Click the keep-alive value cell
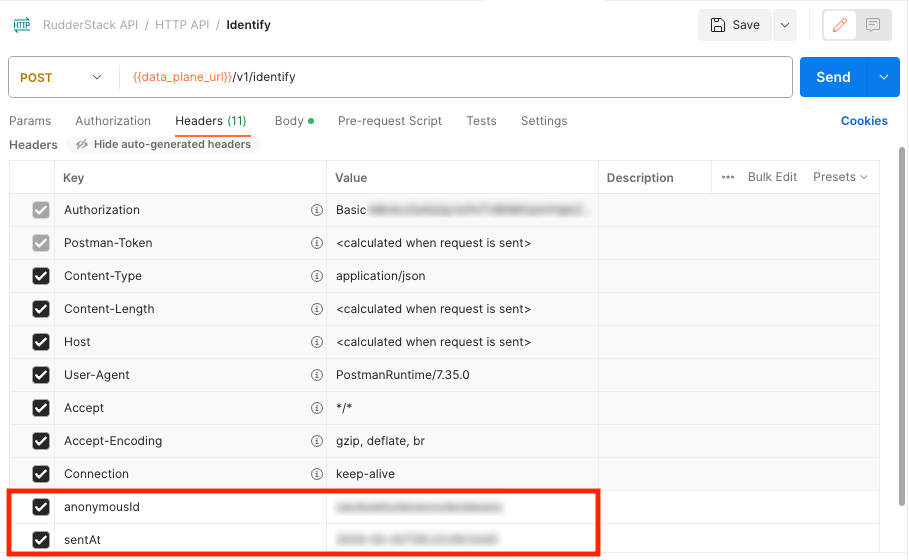The width and height of the screenshot is (909, 560). 462,474
